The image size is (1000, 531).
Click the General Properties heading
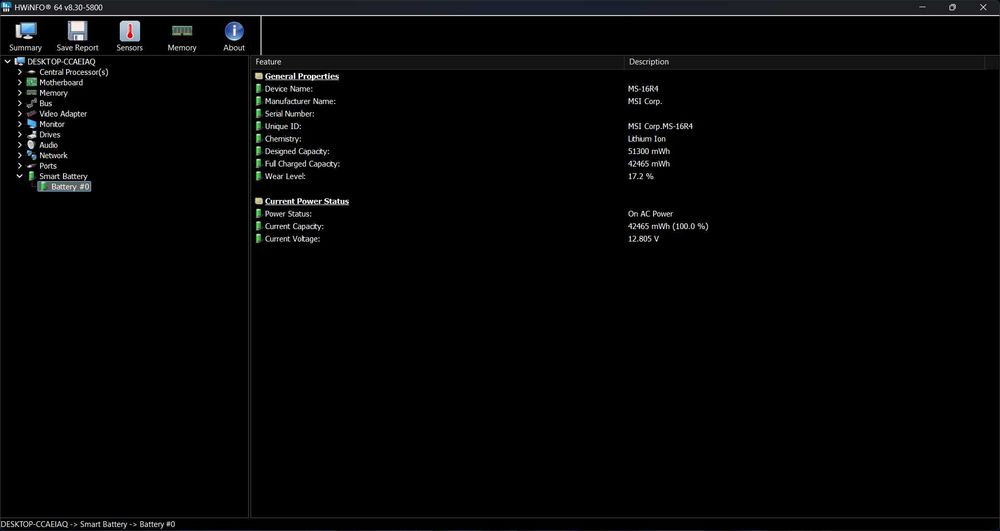[302, 76]
